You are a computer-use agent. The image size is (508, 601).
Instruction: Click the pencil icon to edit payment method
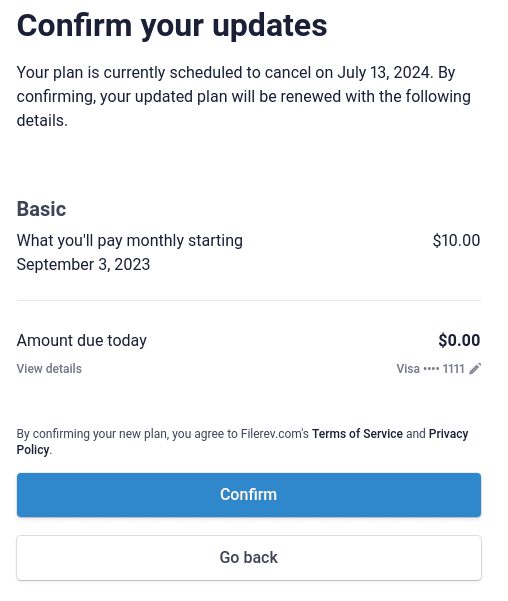click(475, 369)
